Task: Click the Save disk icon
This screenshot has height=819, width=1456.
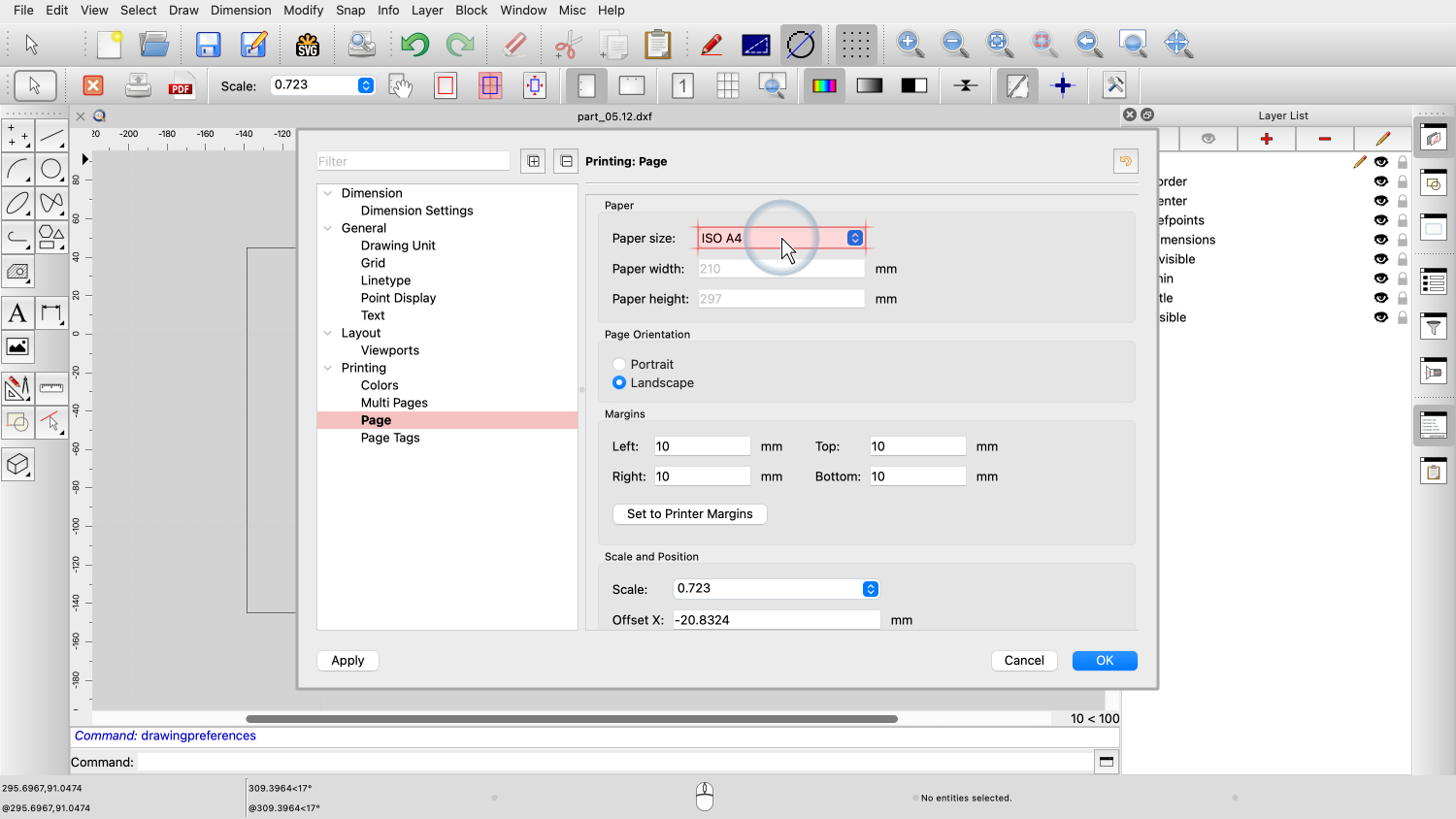Action: 208,45
